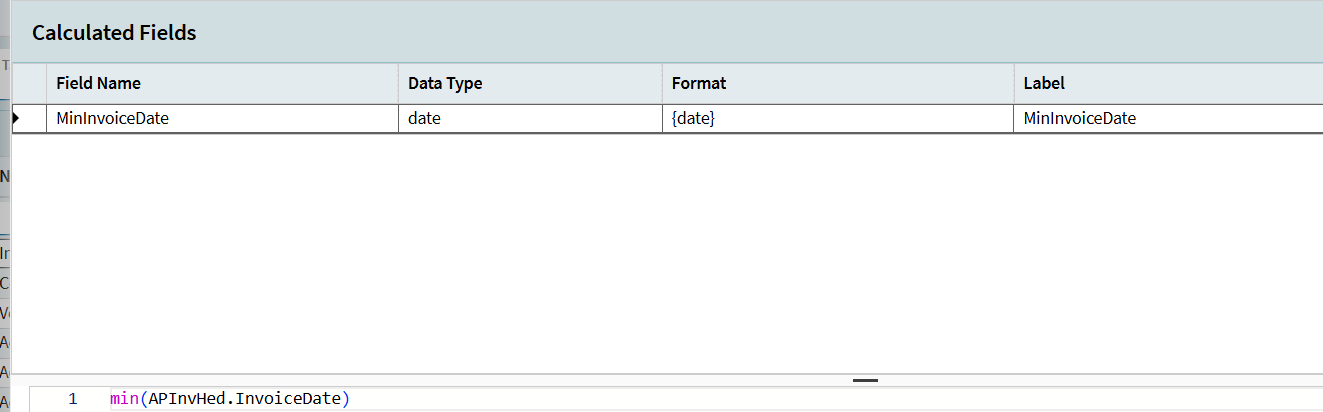Viewport: 1323px width, 412px height.
Task: Click the current row indicator arrow
Action: (x=16, y=118)
